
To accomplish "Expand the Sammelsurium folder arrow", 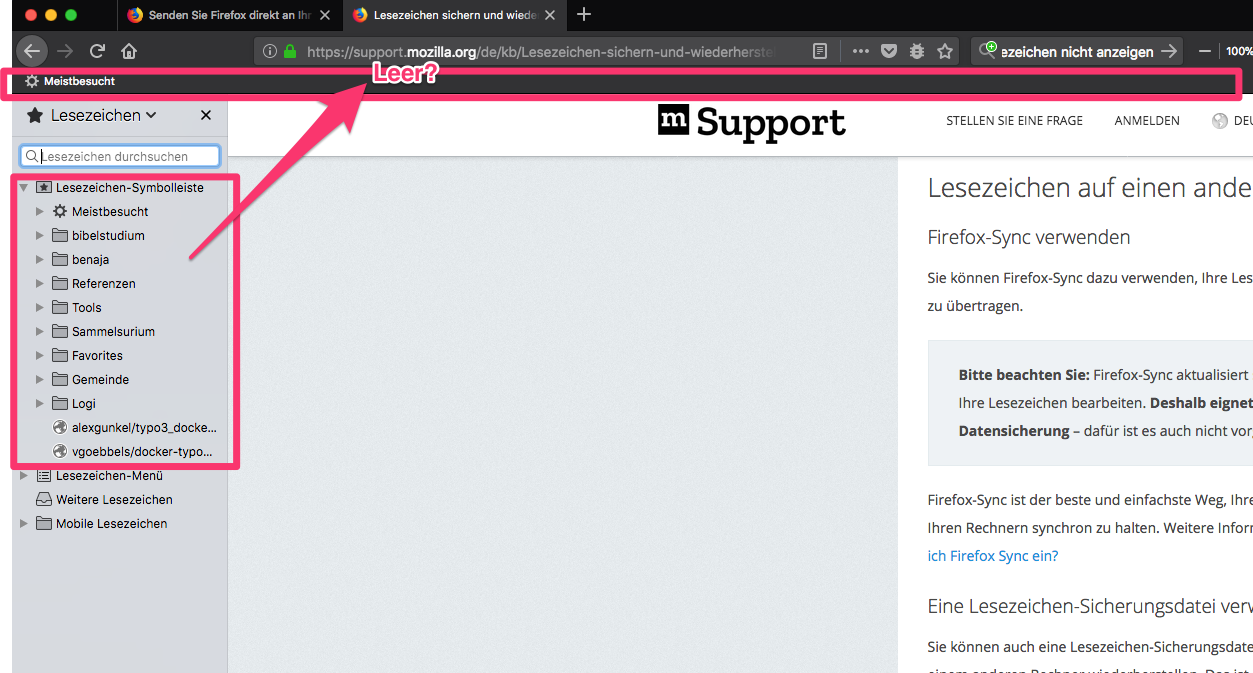I will (x=40, y=331).
